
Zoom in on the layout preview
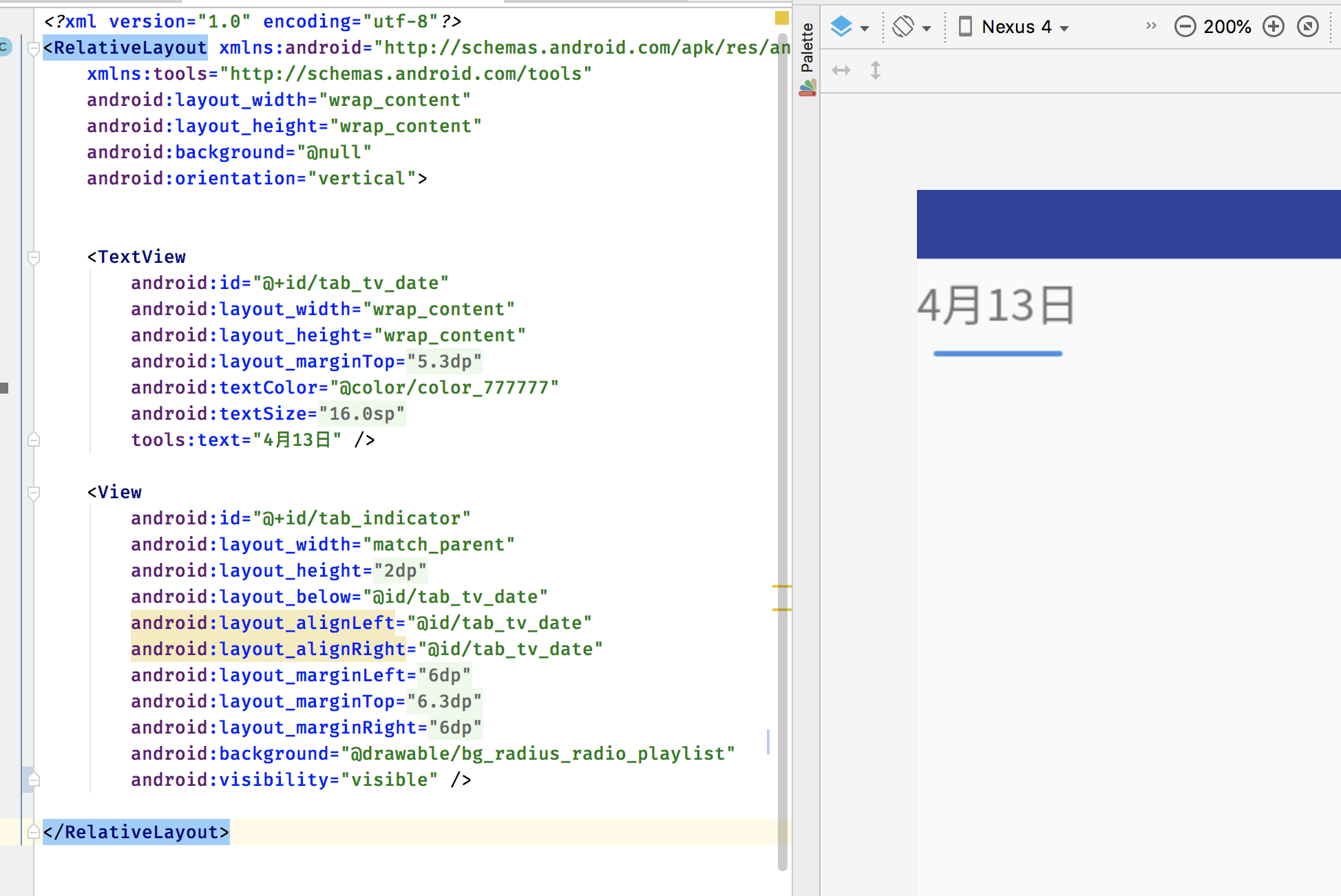coord(1273,26)
